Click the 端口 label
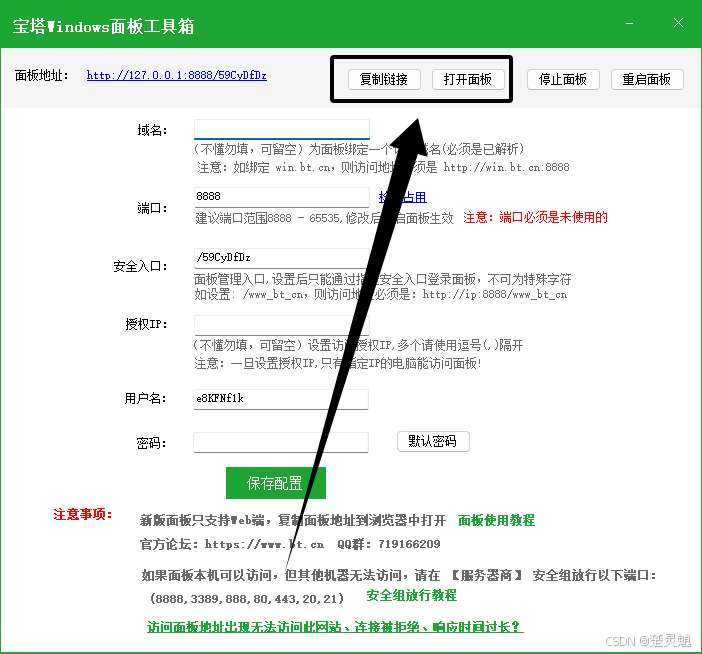702x654 pixels. pyautogui.click(x=152, y=208)
